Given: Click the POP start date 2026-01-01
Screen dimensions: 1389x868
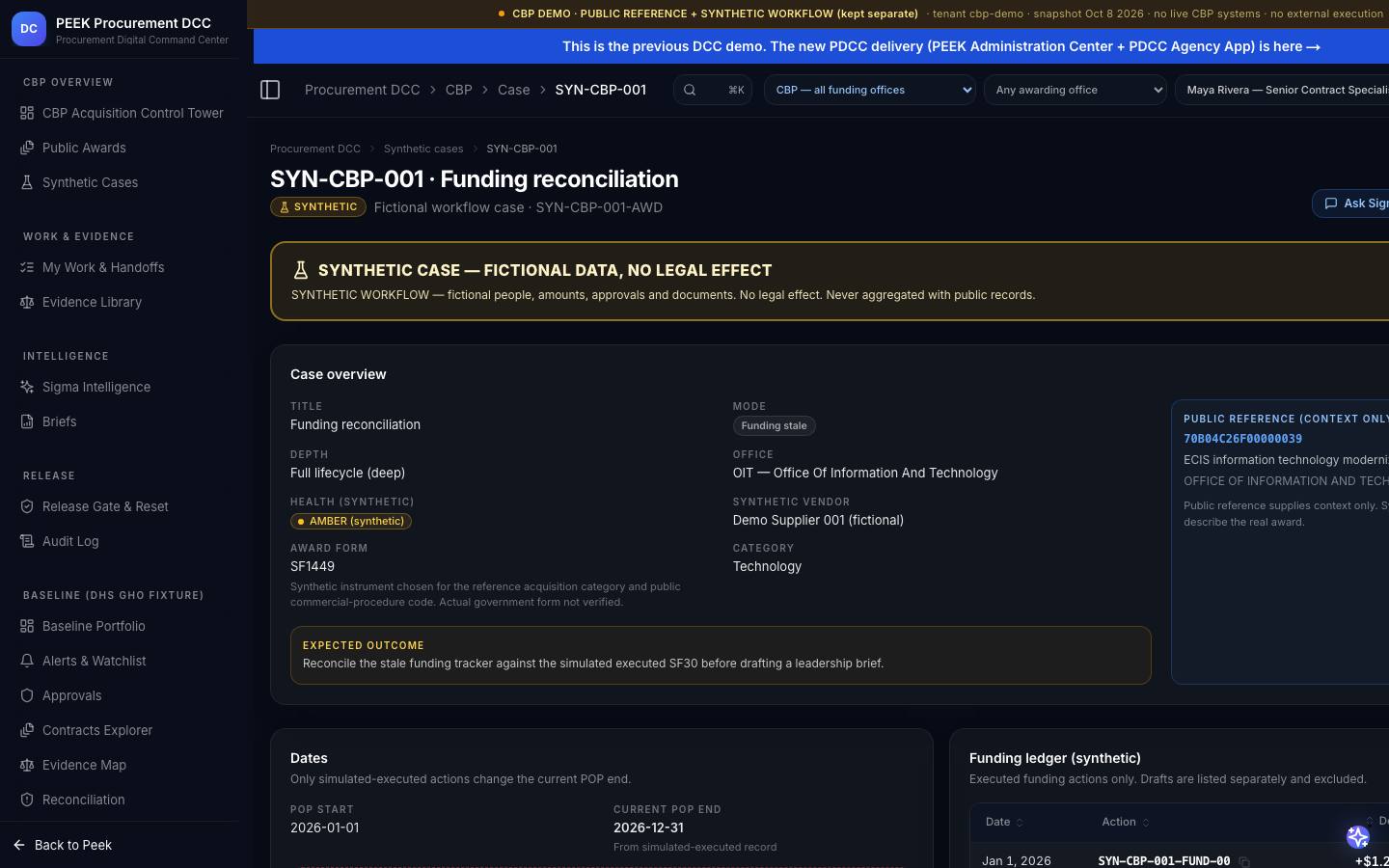Looking at the screenshot, I should [x=325, y=827].
